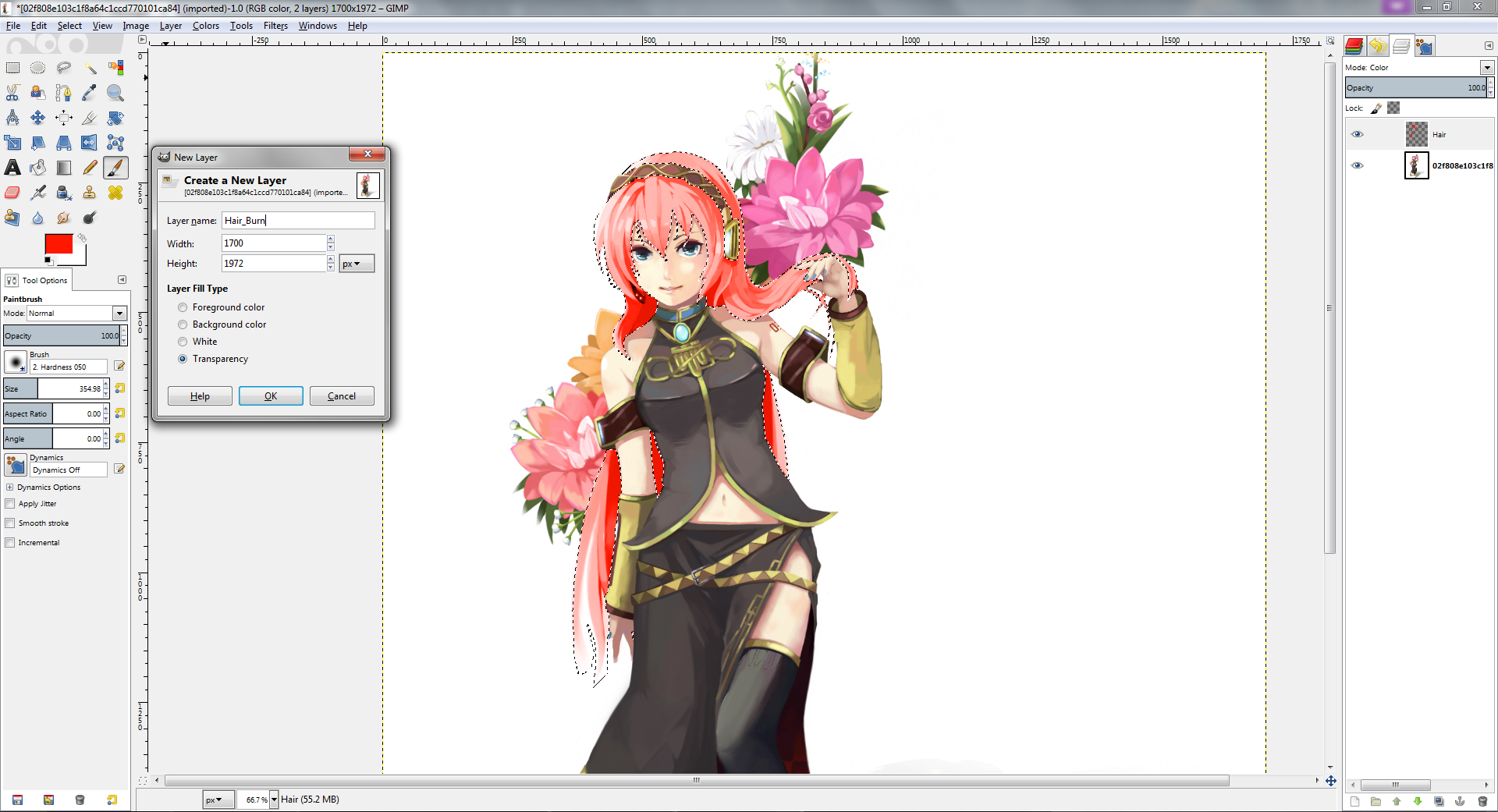Click OK in New Layer dialog
The image size is (1498, 812).
point(271,396)
